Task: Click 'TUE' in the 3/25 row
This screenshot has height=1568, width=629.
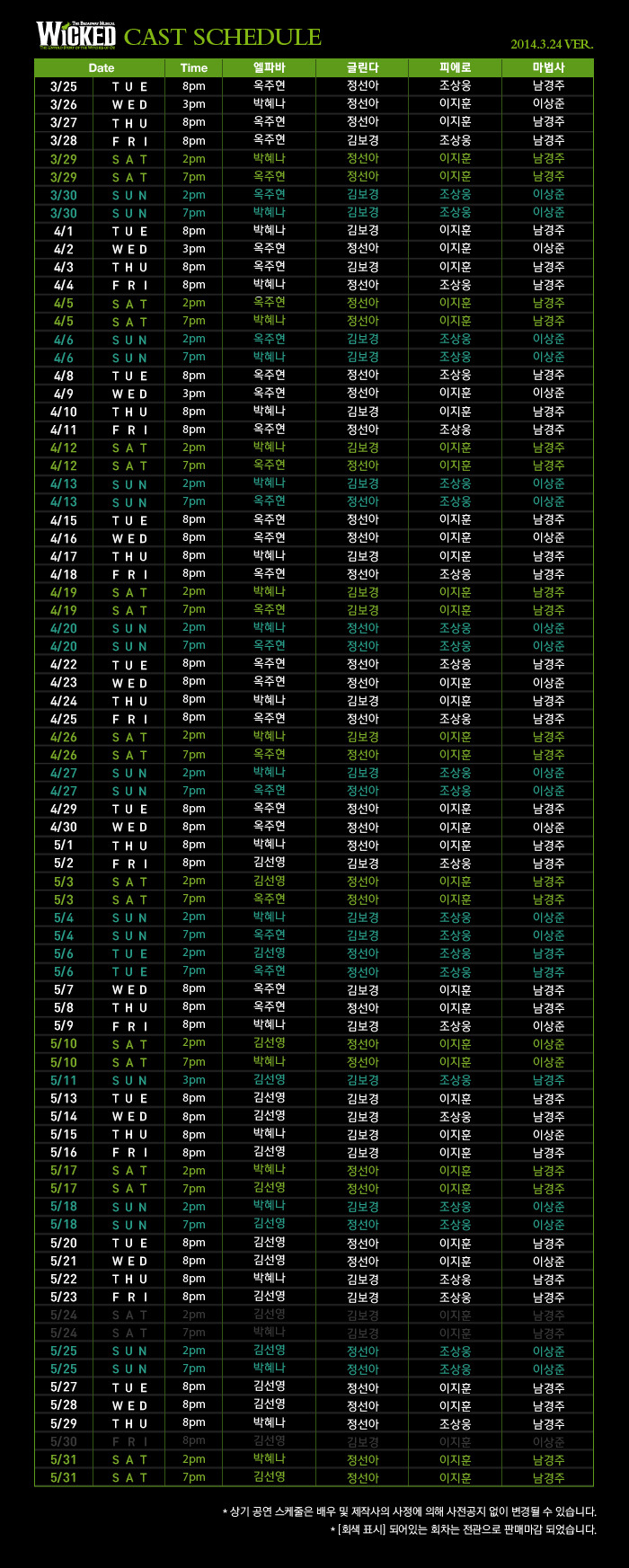Action: [129, 86]
